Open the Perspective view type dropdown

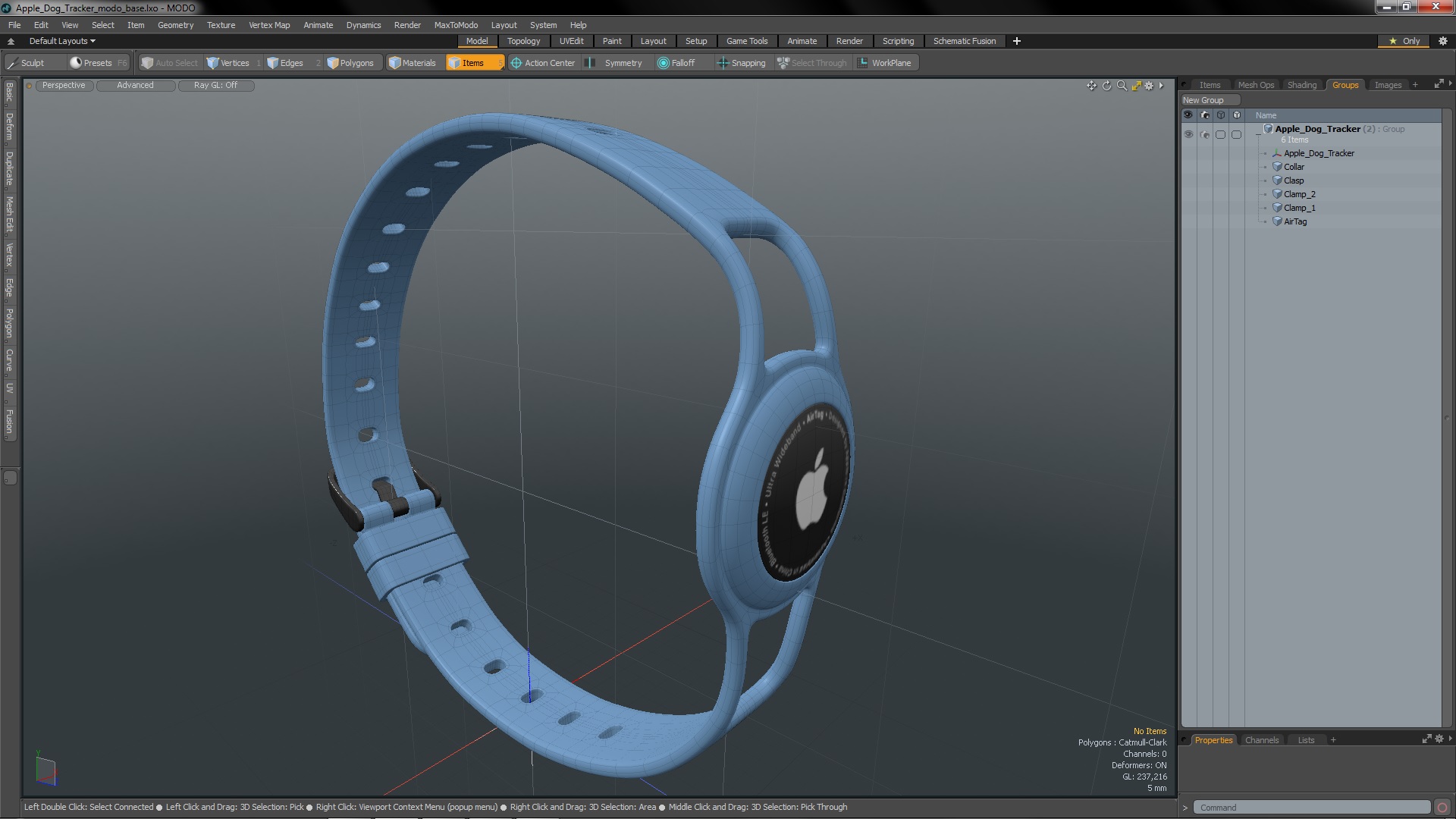point(64,86)
